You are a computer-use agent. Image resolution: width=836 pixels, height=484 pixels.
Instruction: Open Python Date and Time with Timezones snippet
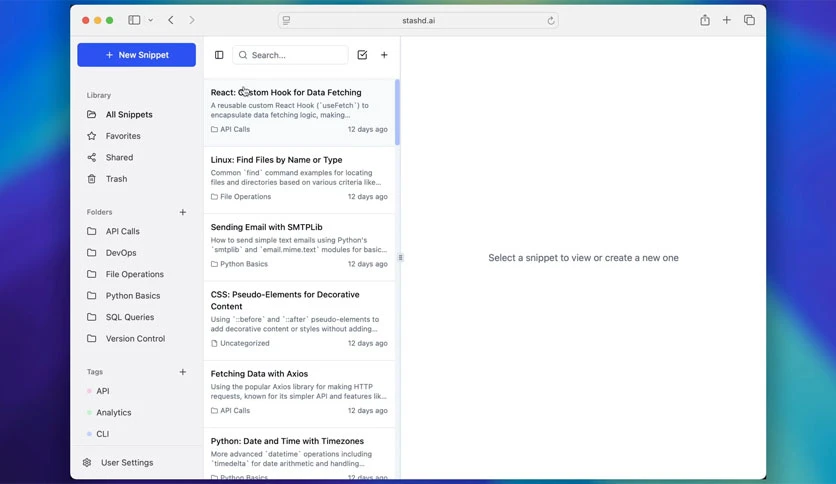coord(299,453)
